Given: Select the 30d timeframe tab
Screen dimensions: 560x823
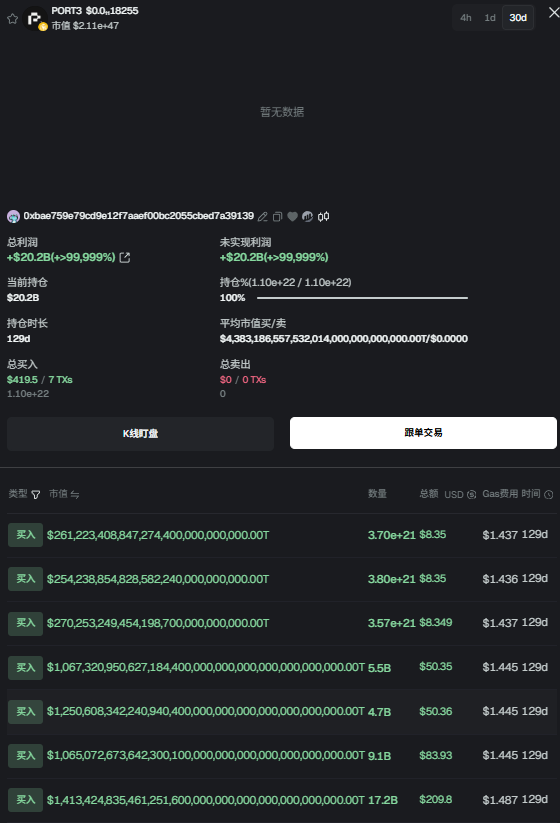Looking at the screenshot, I should [x=518, y=18].
